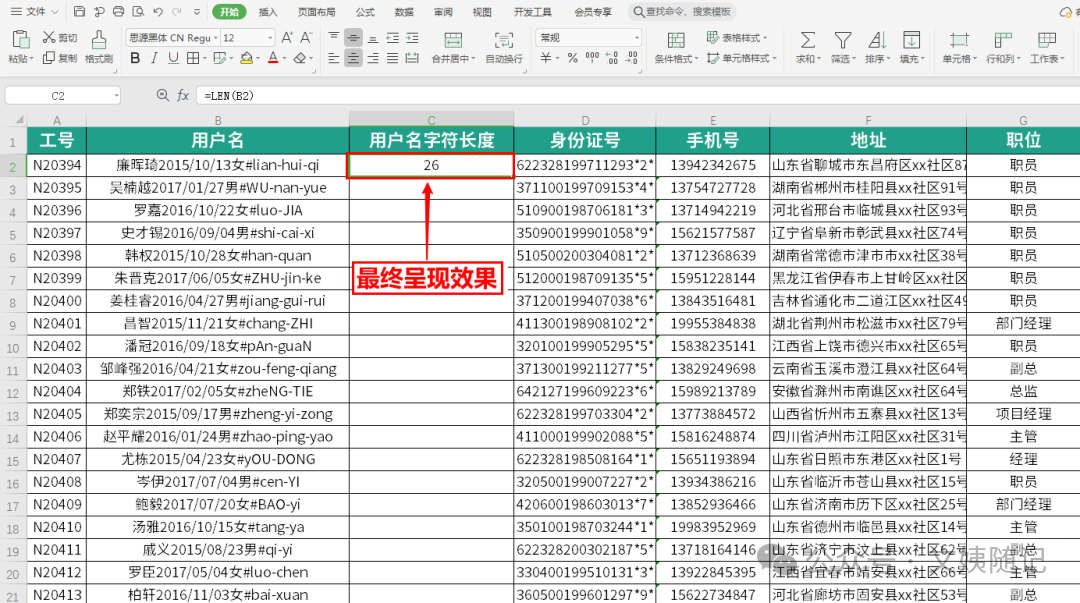Switch to the Insert (插入) tab
This screenshot has height=603, width=1080.
click(267, 12)
